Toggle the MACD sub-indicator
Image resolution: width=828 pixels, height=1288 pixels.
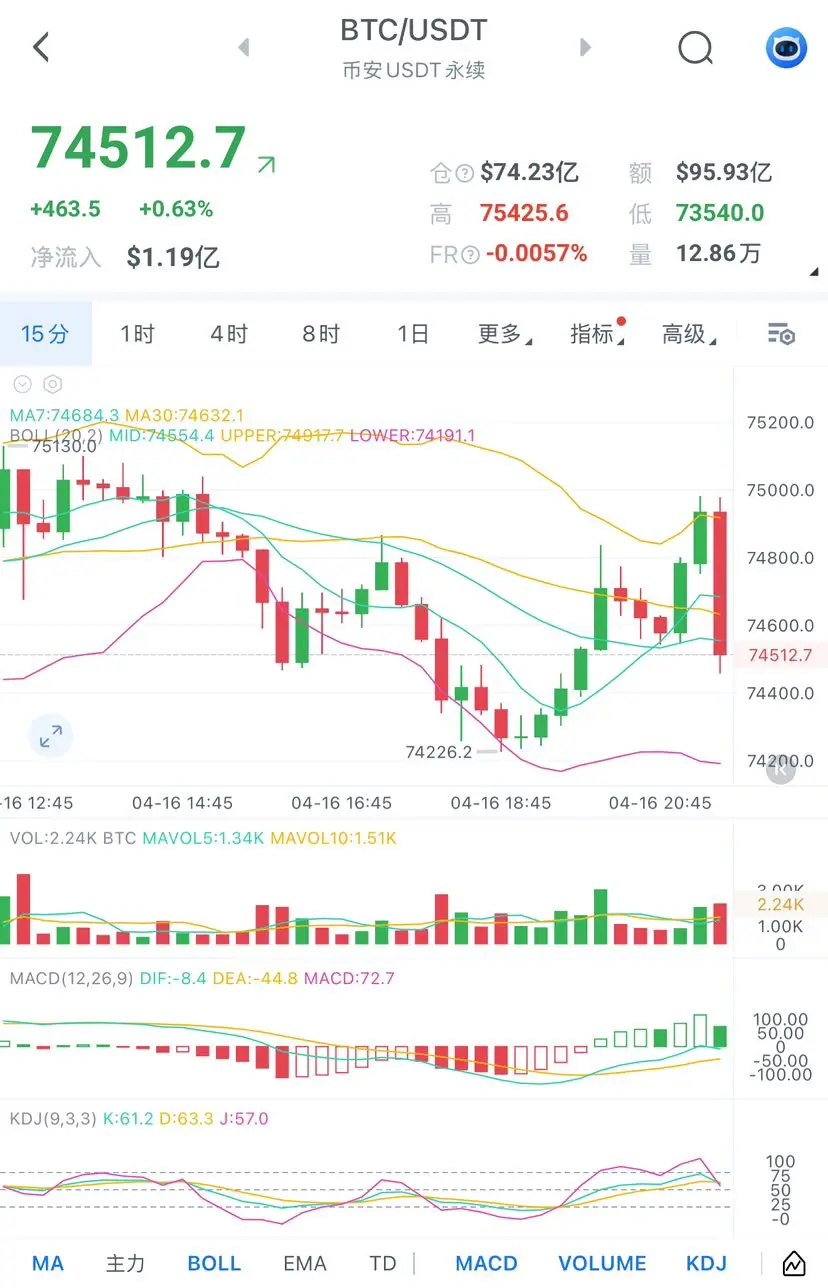486,1263
